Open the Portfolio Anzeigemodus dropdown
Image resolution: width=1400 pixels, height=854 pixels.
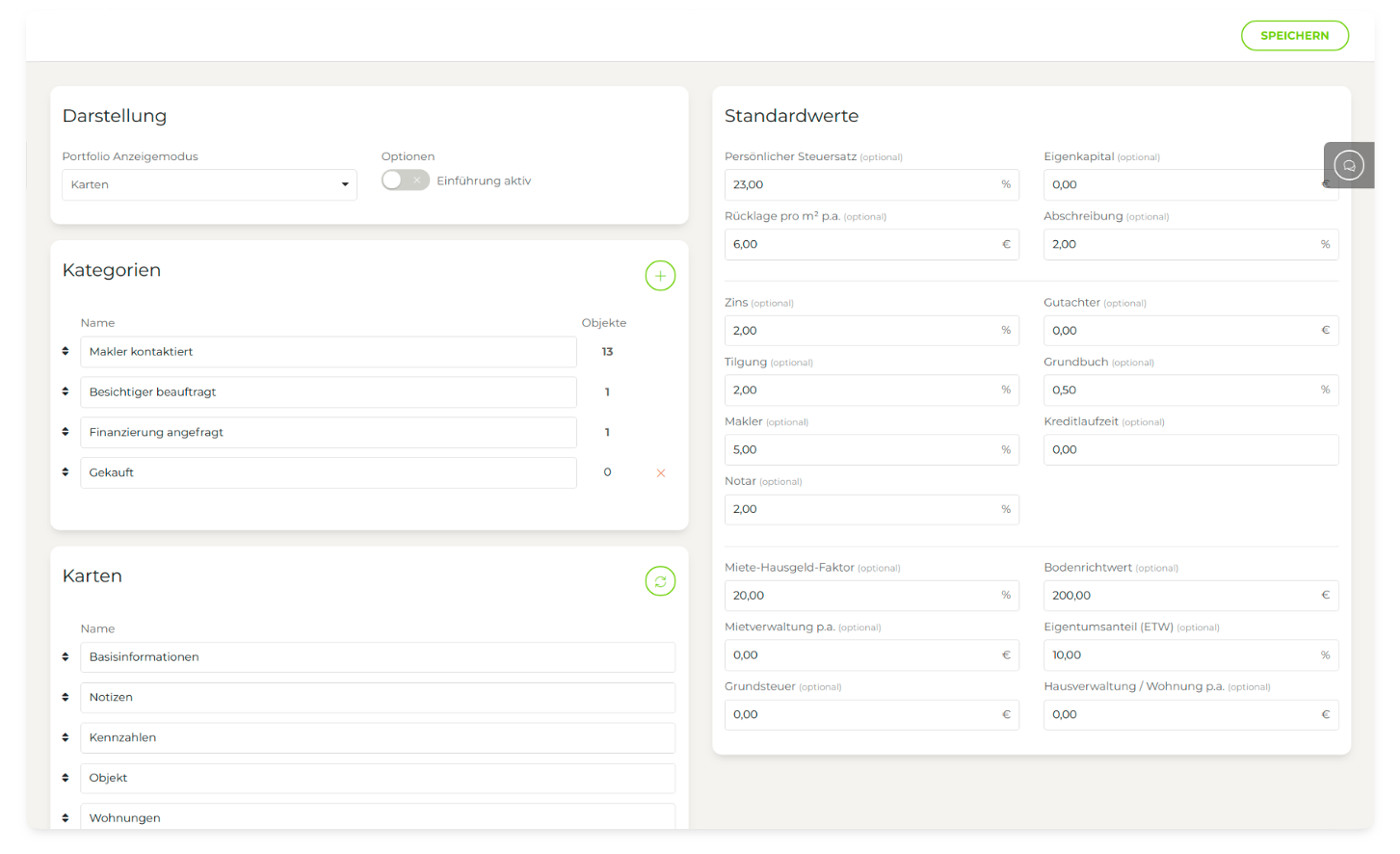coord(209,185)
